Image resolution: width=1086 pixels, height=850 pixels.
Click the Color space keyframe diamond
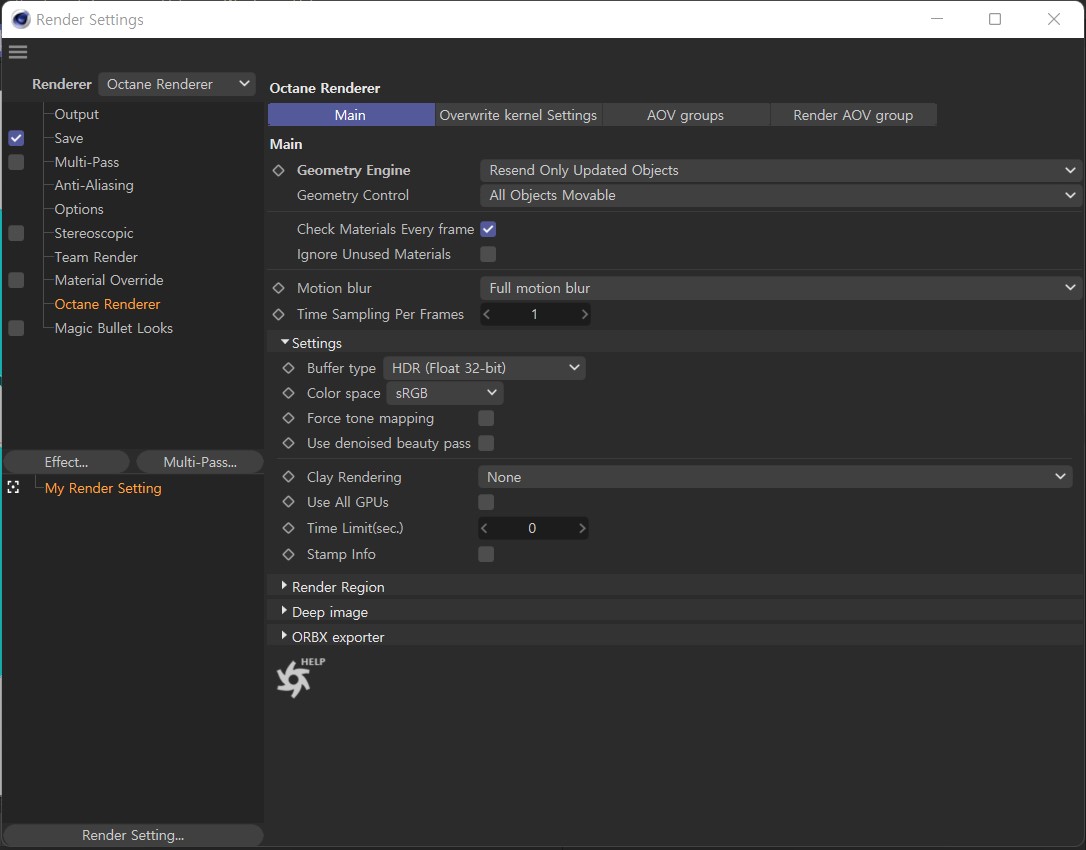click(289, 393)
